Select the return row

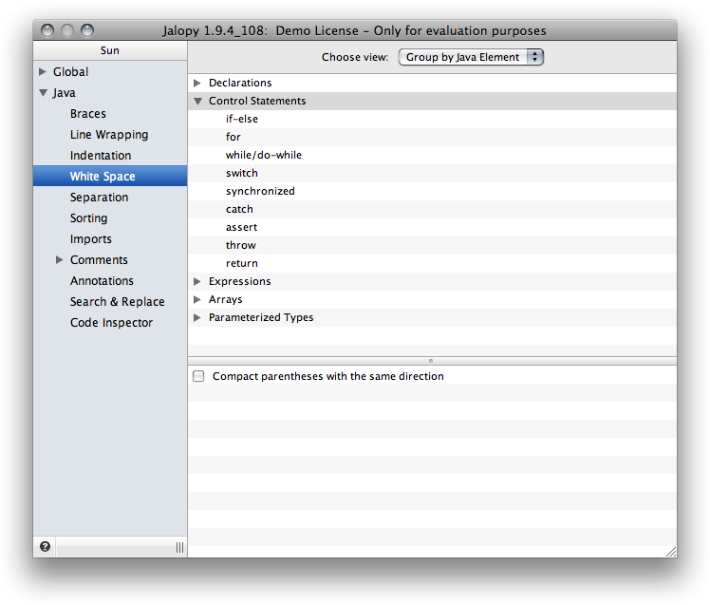(x=432, y=264)
